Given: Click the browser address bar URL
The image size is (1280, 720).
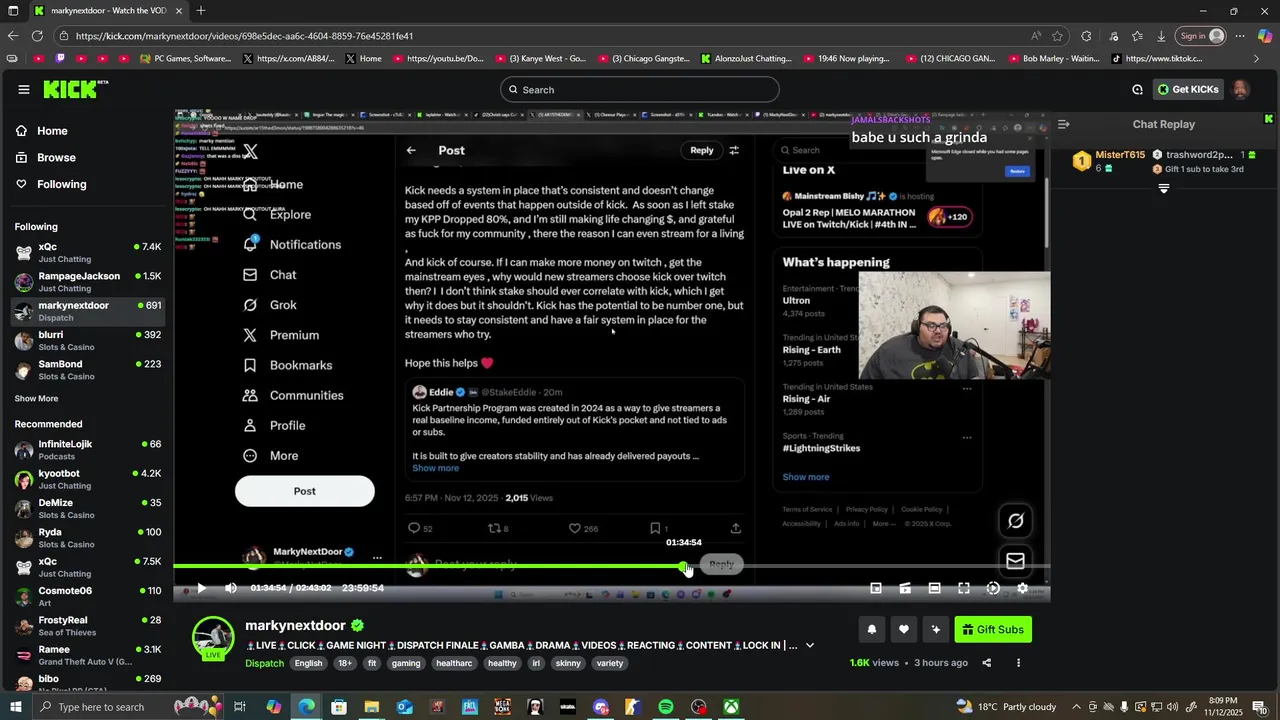Looking at the screenshot, I should 245,36.
